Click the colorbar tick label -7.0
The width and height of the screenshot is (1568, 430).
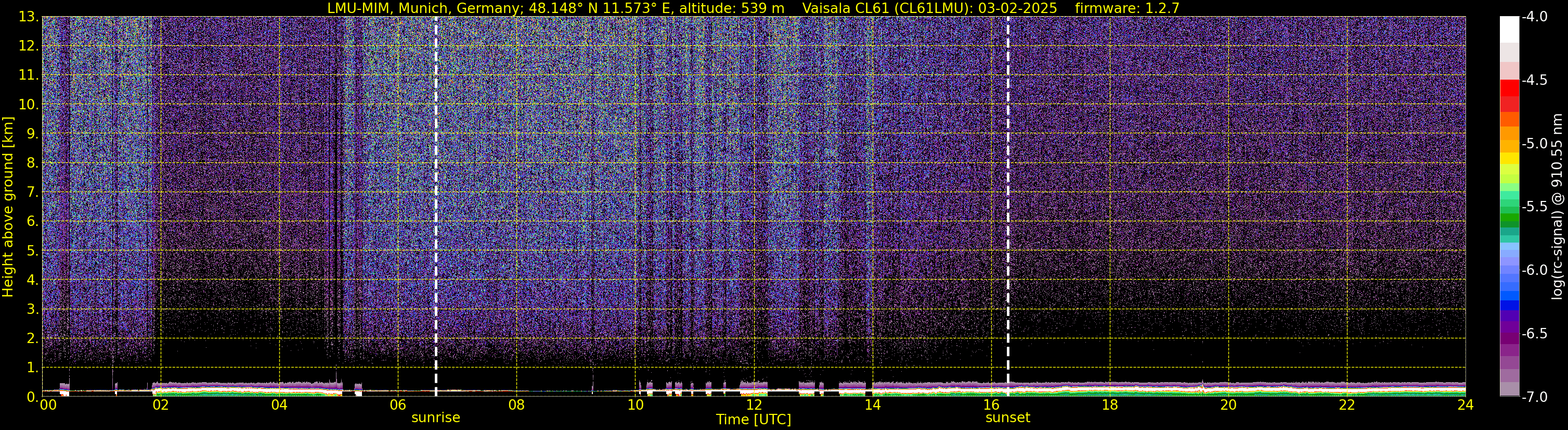1534,397
